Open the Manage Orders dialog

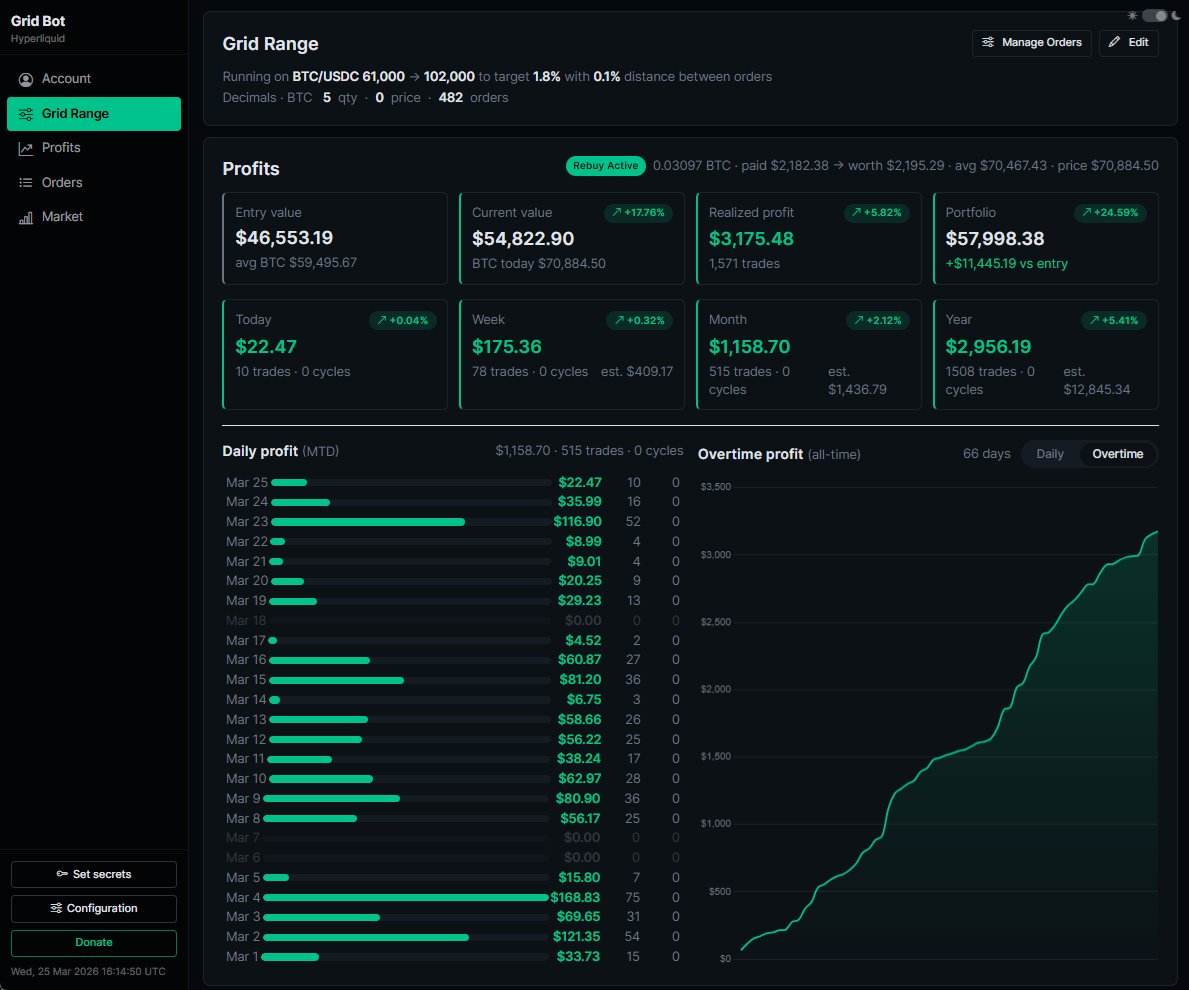[1031, 43]
